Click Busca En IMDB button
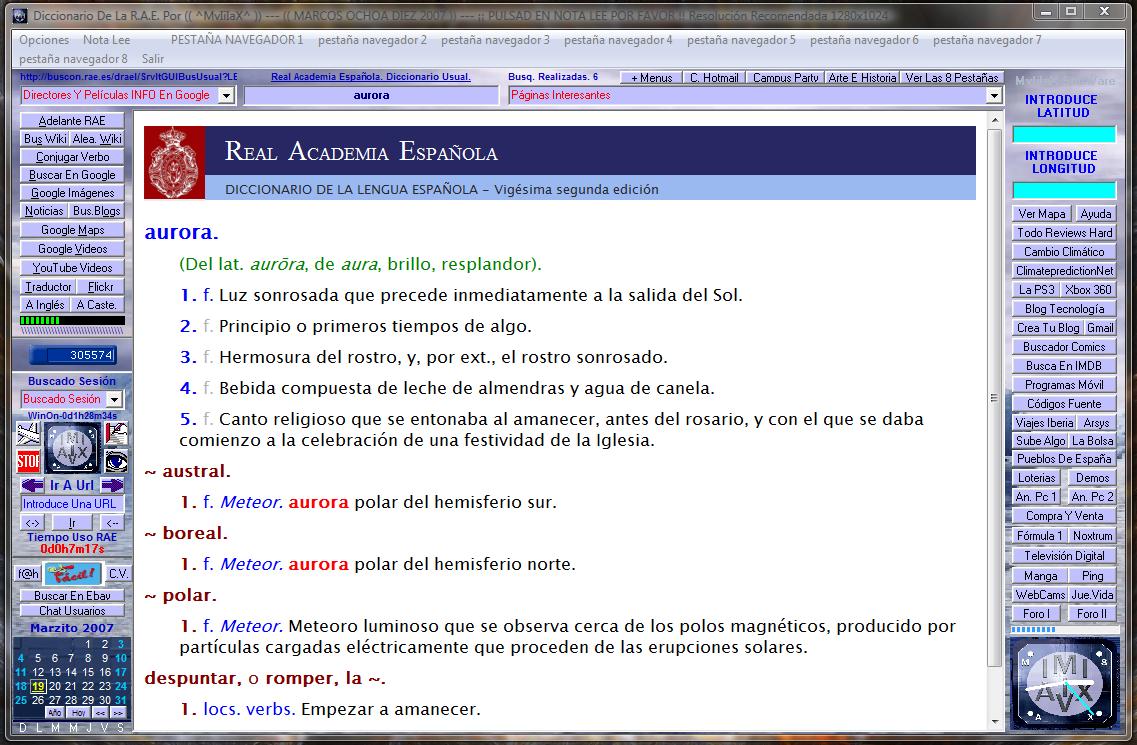Viewport: 1137px width, 745px height. [1064, 366]
